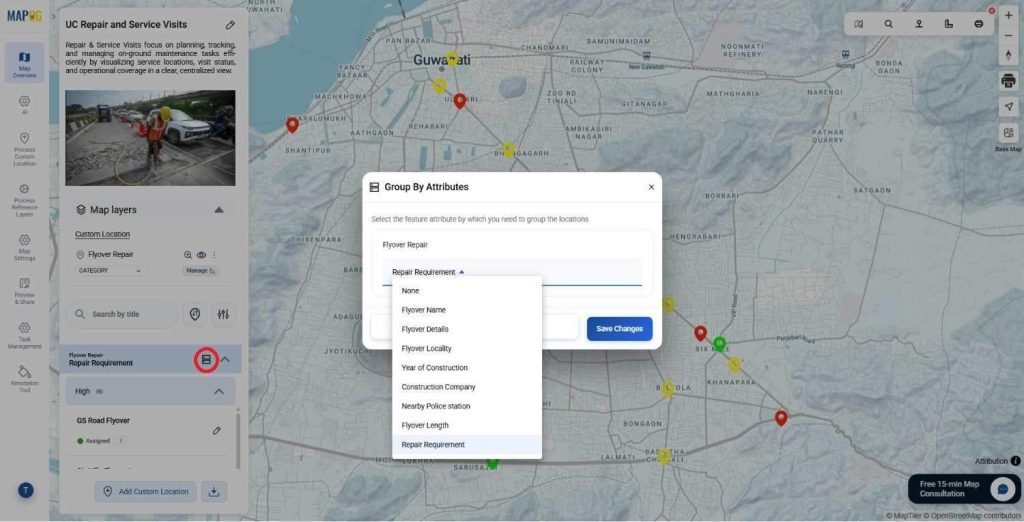The height and width of the screenshot is (522, 1024).
Task: Show the map Attribution info icon
Action: tap(1016, 461)
